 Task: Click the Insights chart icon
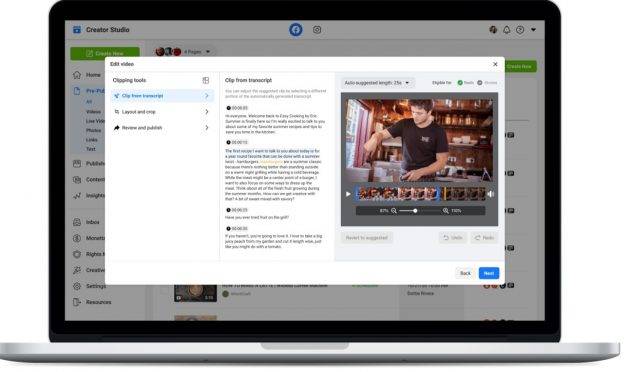(77, 196)
